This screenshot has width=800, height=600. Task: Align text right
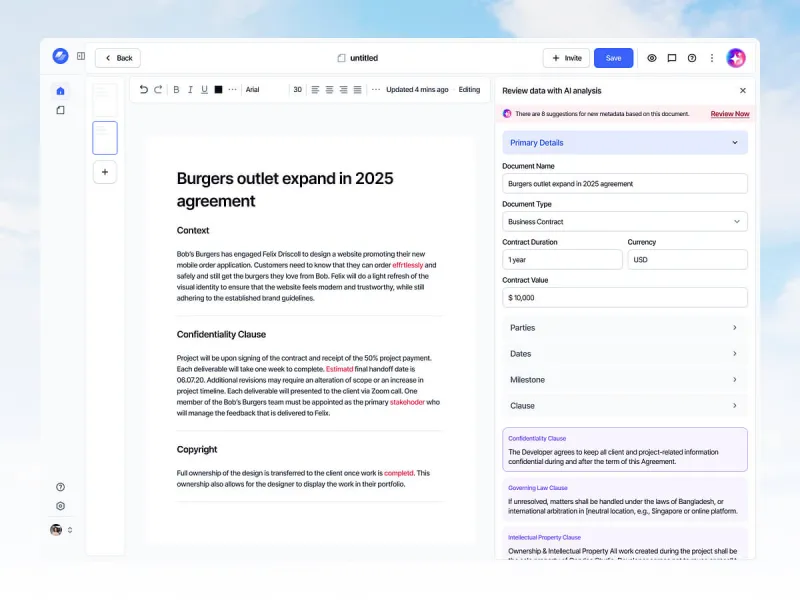coord(343,89)
